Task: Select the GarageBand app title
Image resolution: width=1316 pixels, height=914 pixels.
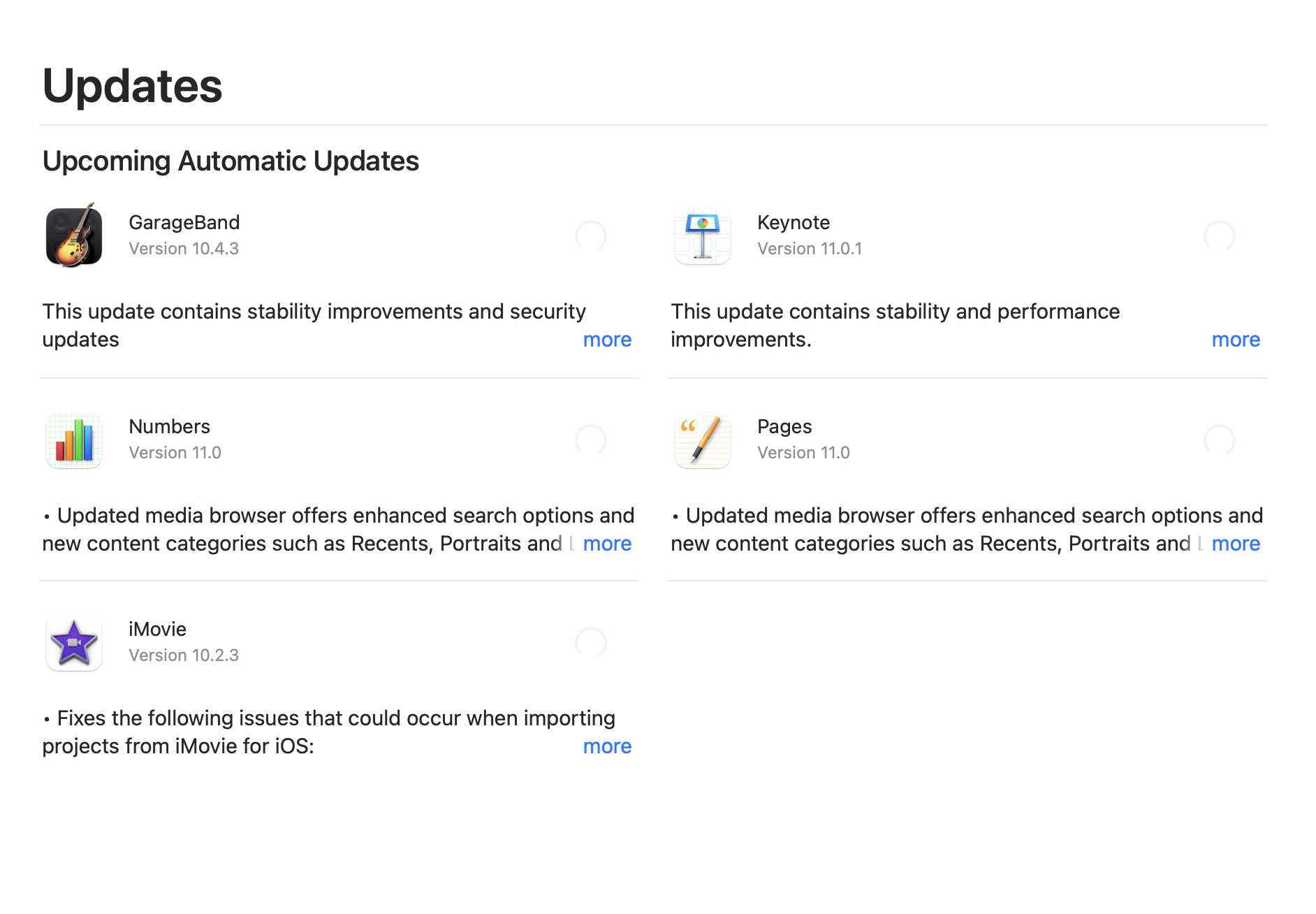Action: [x=184, y=222]
